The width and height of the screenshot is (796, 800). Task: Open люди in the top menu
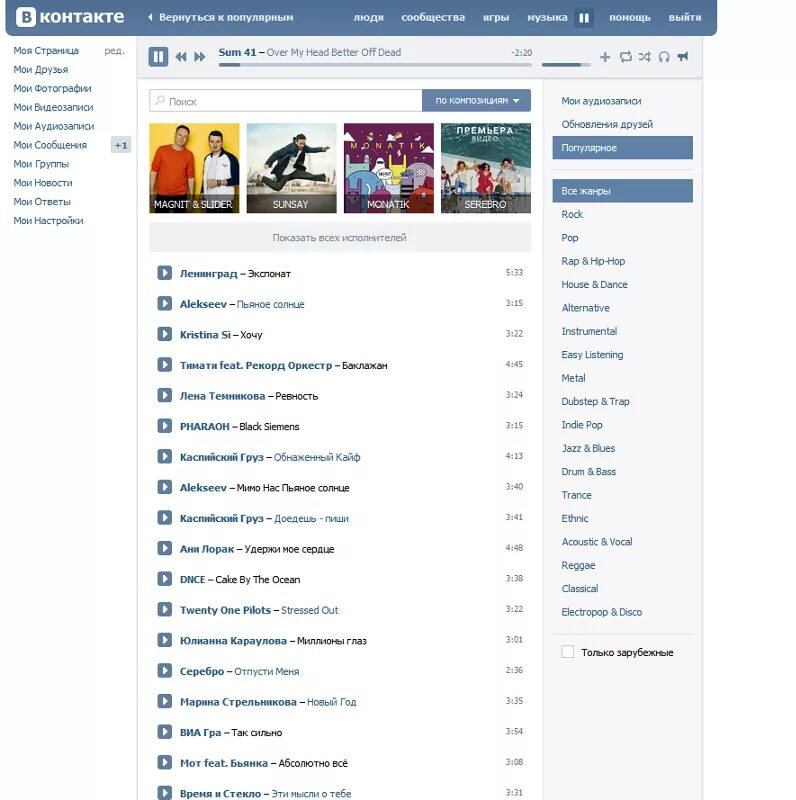(368, 17)
